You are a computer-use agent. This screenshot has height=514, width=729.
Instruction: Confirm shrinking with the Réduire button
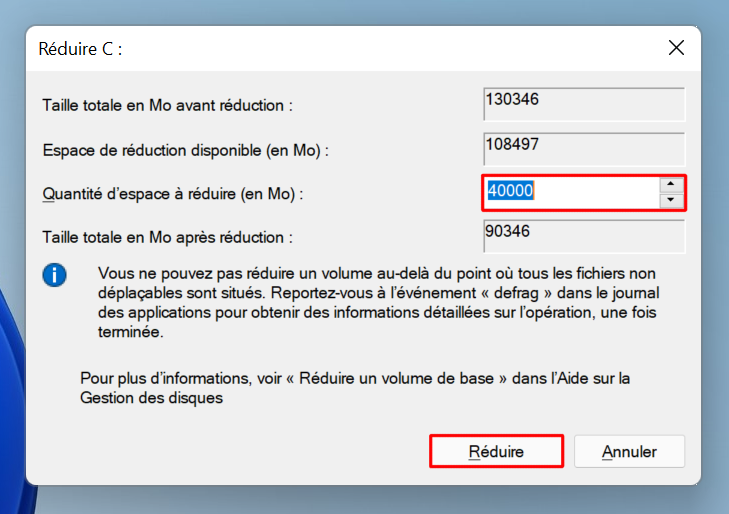[x=496, y=451]
